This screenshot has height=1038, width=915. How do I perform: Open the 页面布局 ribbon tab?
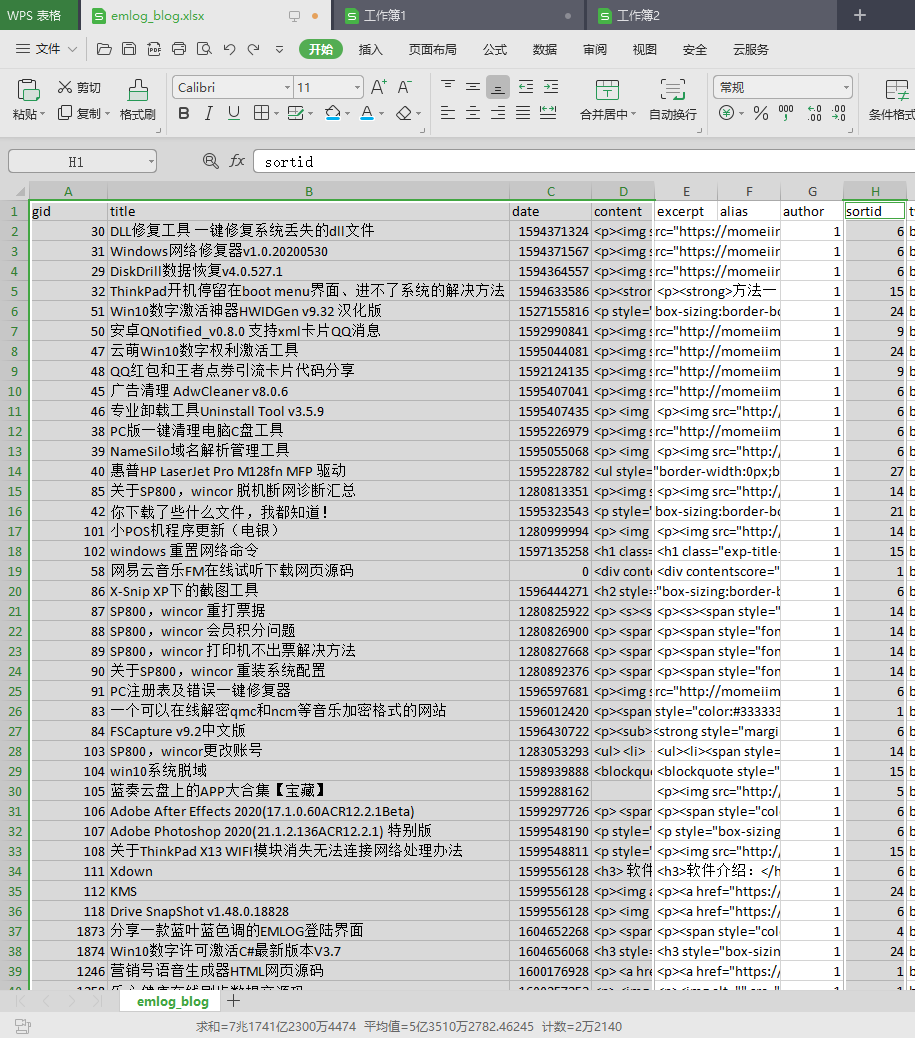tap(432, 50)
